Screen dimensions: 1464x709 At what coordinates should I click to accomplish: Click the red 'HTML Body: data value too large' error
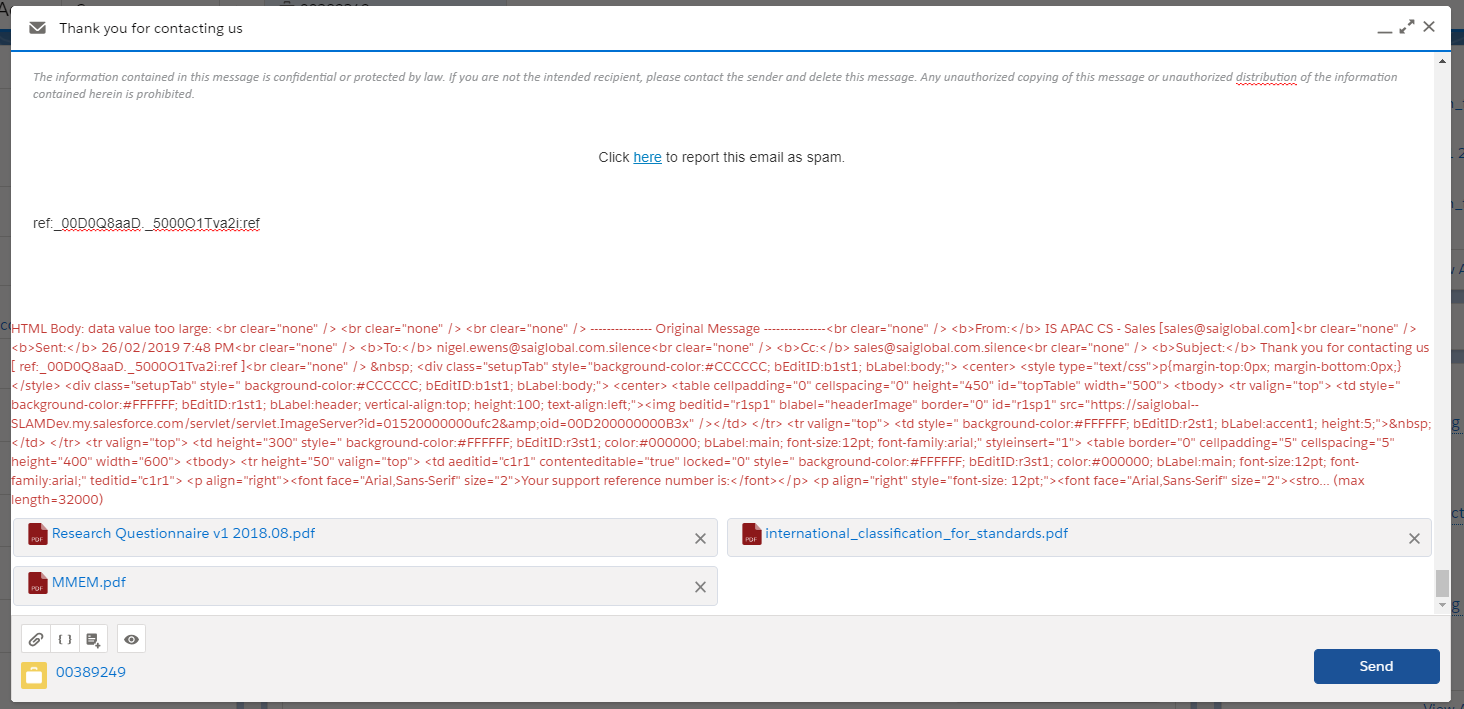[721, 413]
